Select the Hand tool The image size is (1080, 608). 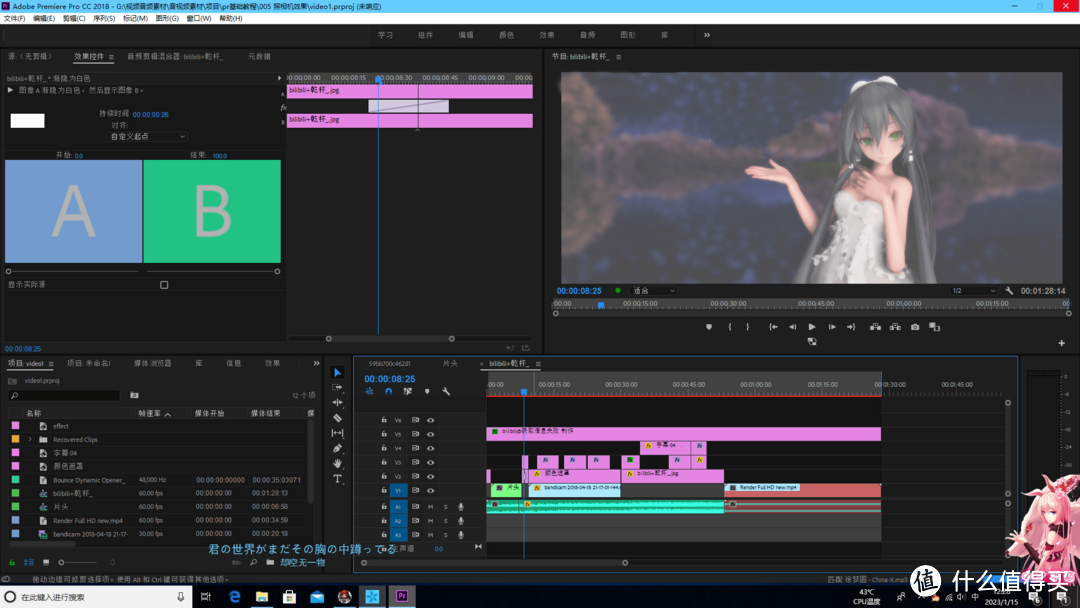[338, 463]
